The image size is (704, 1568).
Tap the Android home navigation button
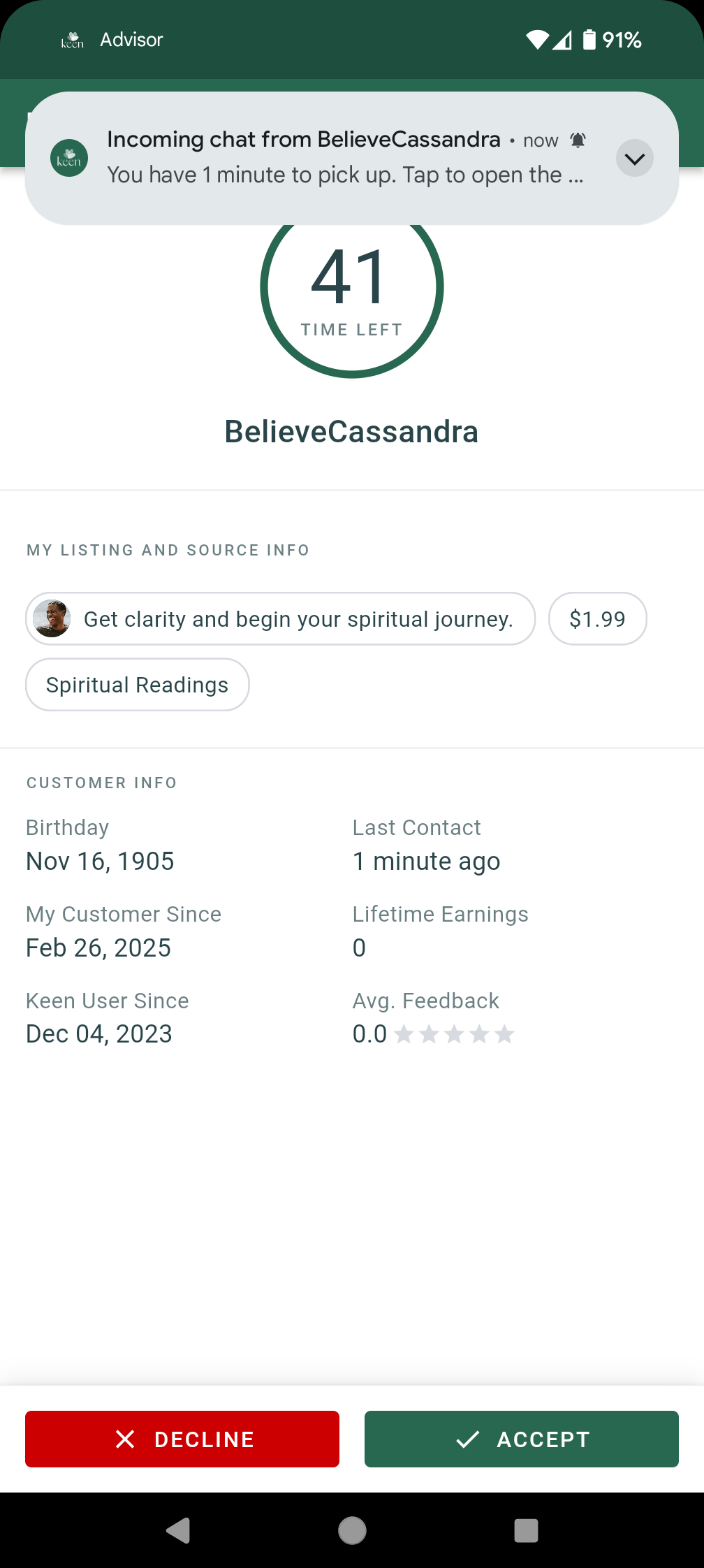click(x=352, y=1530)
